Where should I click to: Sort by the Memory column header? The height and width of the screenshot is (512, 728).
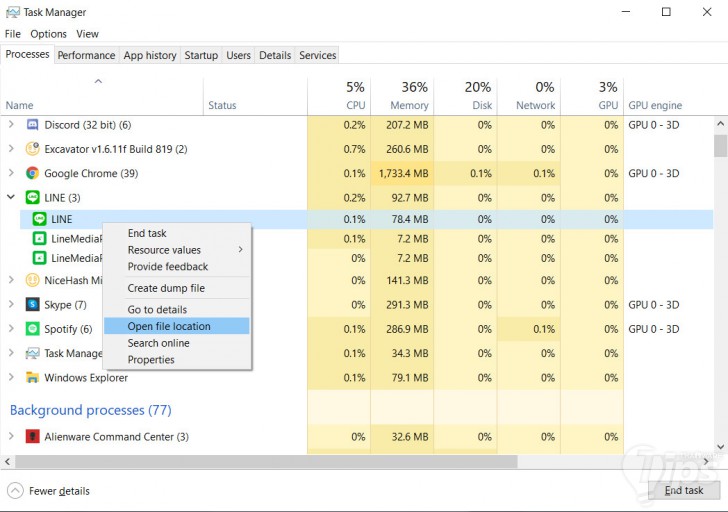pyautogui.click(x=402, y=97)
